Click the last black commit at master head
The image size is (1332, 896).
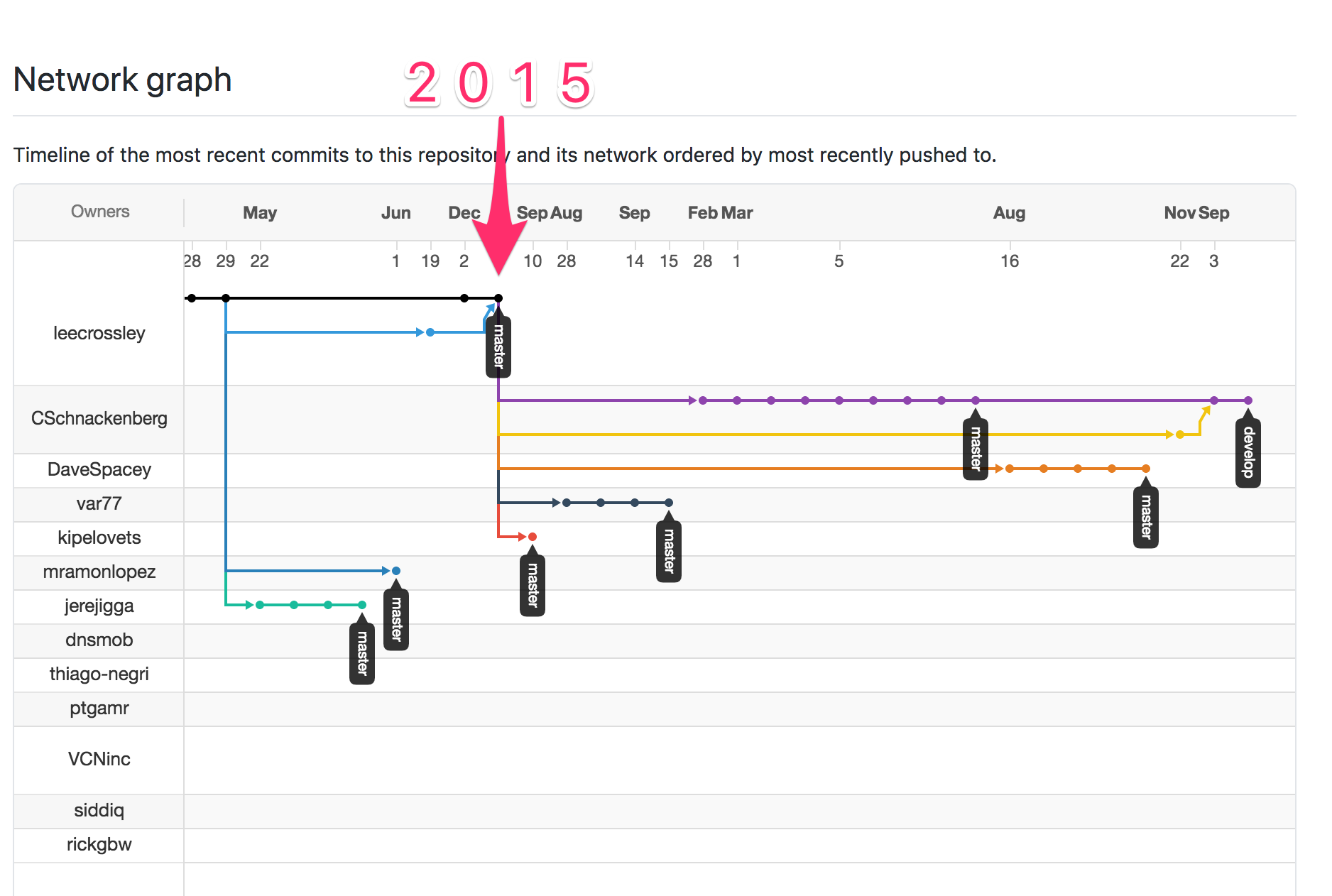pyautogui.click(x=498, y=298)
